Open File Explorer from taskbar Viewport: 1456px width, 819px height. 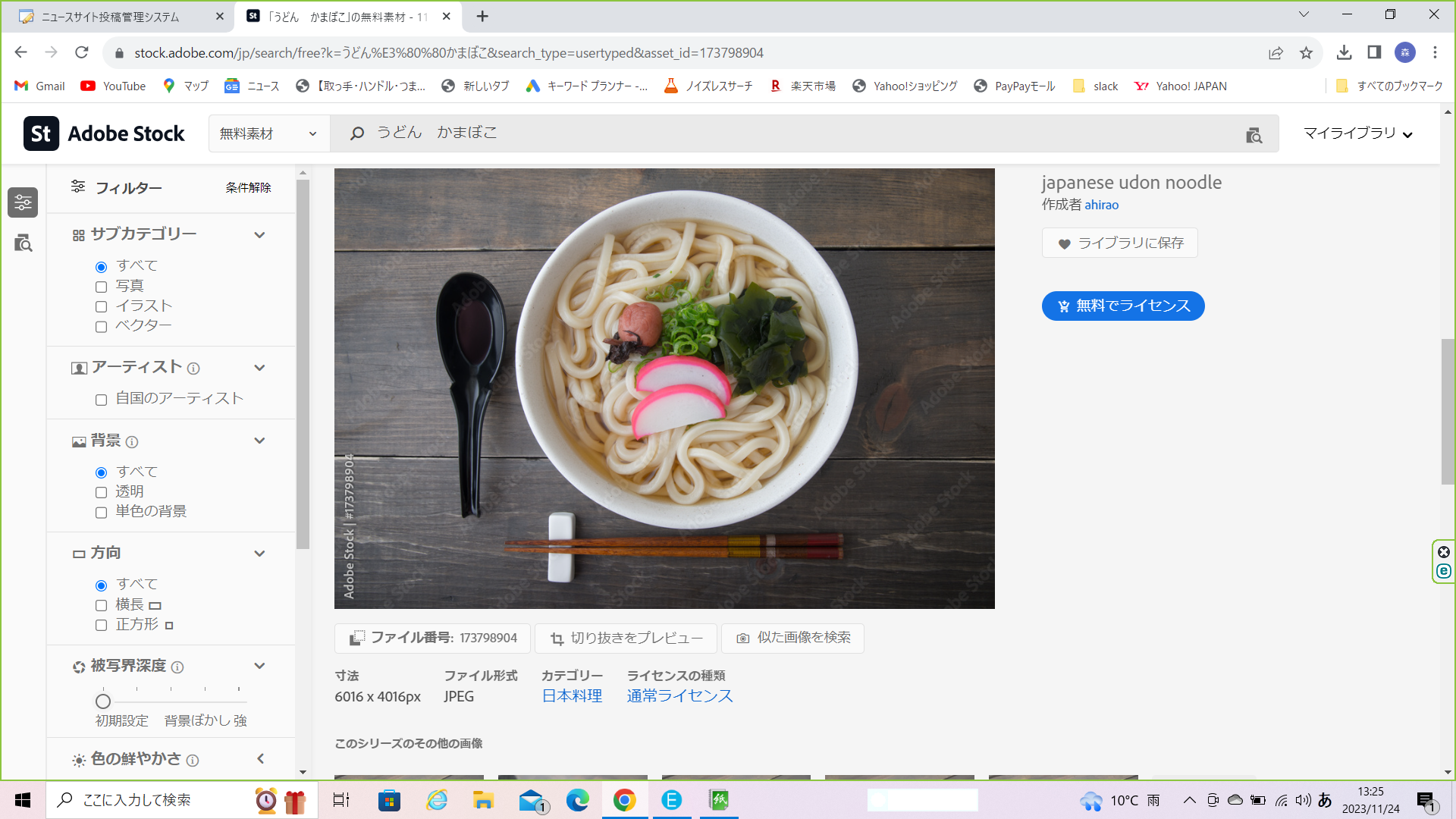click(x=483, y=800)
